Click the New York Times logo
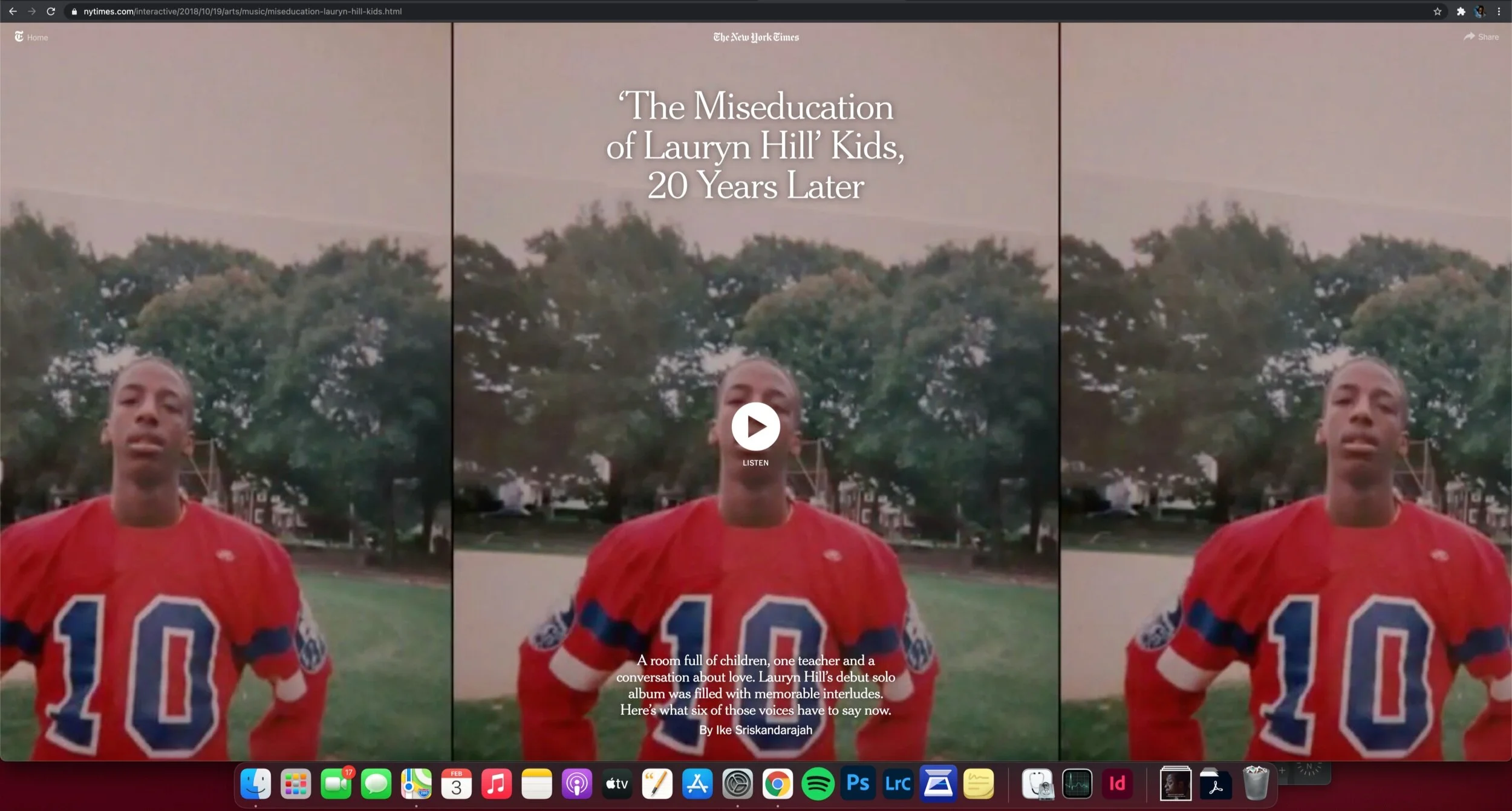Screen dimensions: 1512x811 pos(755,37)
